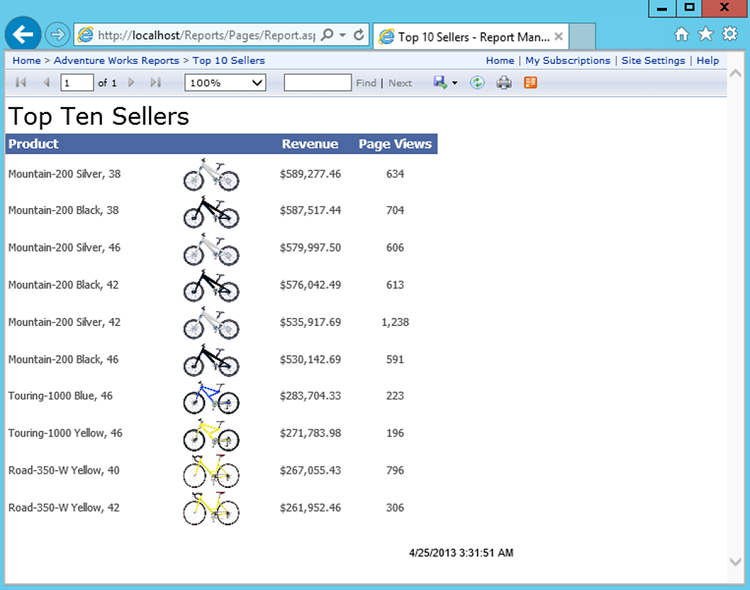This screenshot has height=590, width=750.
Task: Select revenue value $261,952.46
Action: (310, 508)
